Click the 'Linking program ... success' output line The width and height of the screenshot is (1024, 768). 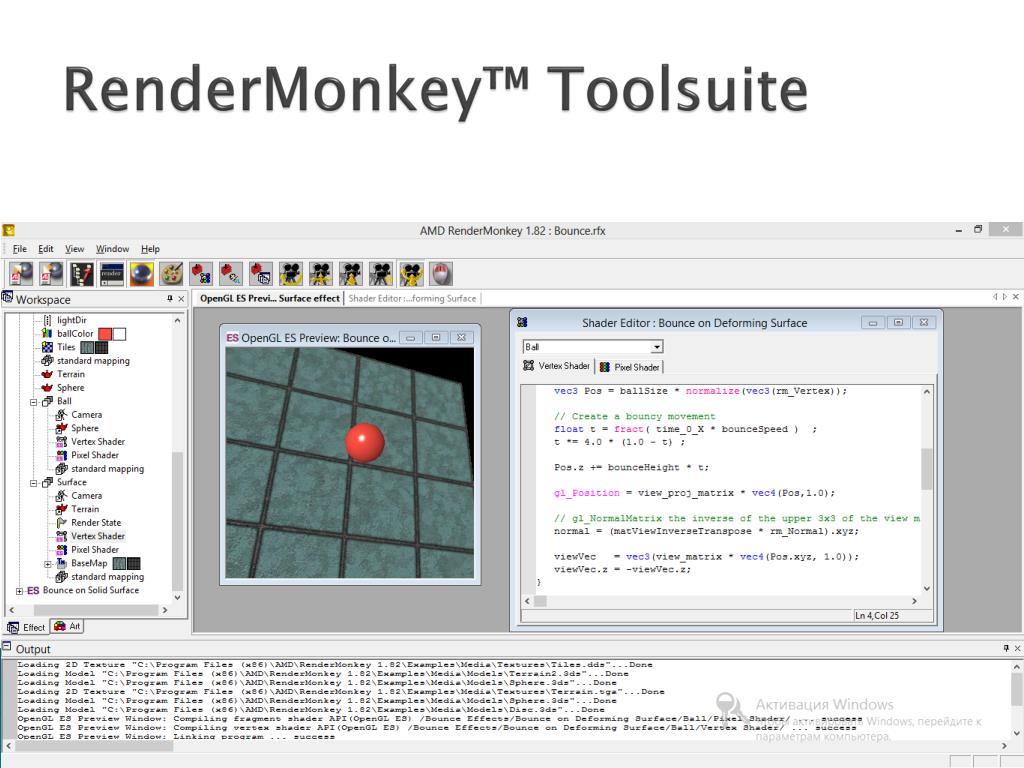click(176, 736)
